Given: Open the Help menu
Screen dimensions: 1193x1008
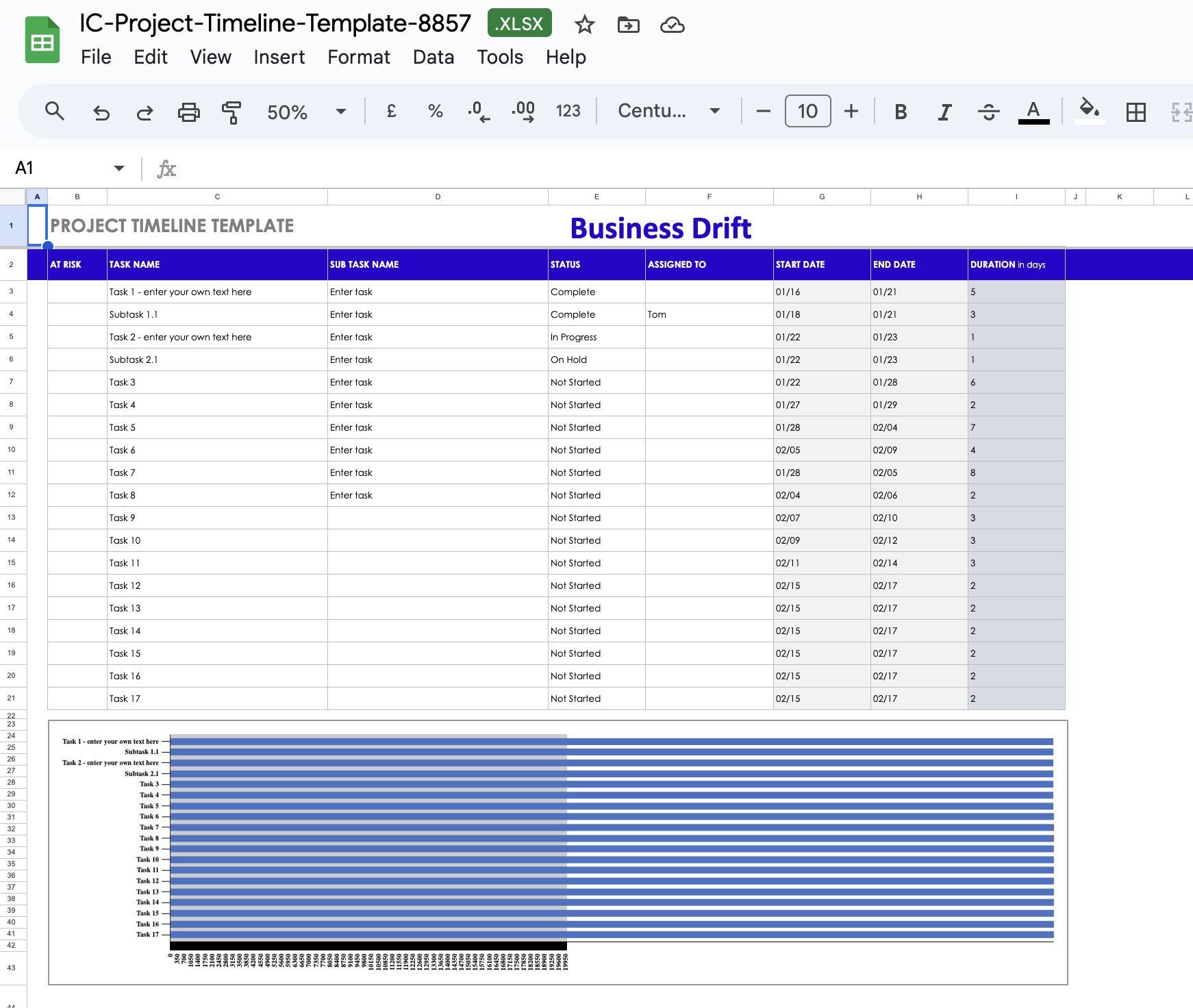Looking at the screenshot, I should pyautogui.click(x=566, y=58).
